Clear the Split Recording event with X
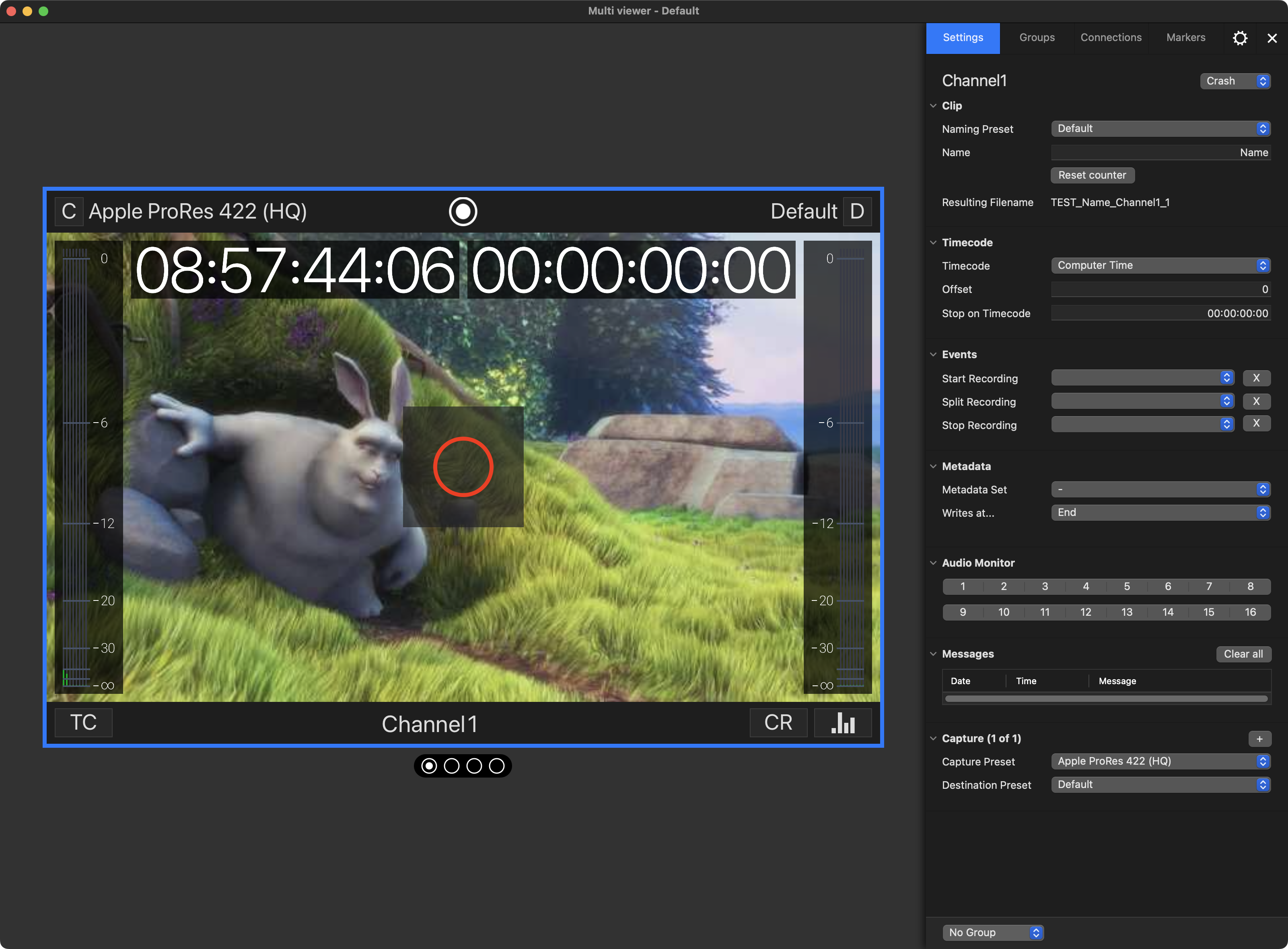The width and height of the screenshot is (1288, 949). coord(1256,401)
